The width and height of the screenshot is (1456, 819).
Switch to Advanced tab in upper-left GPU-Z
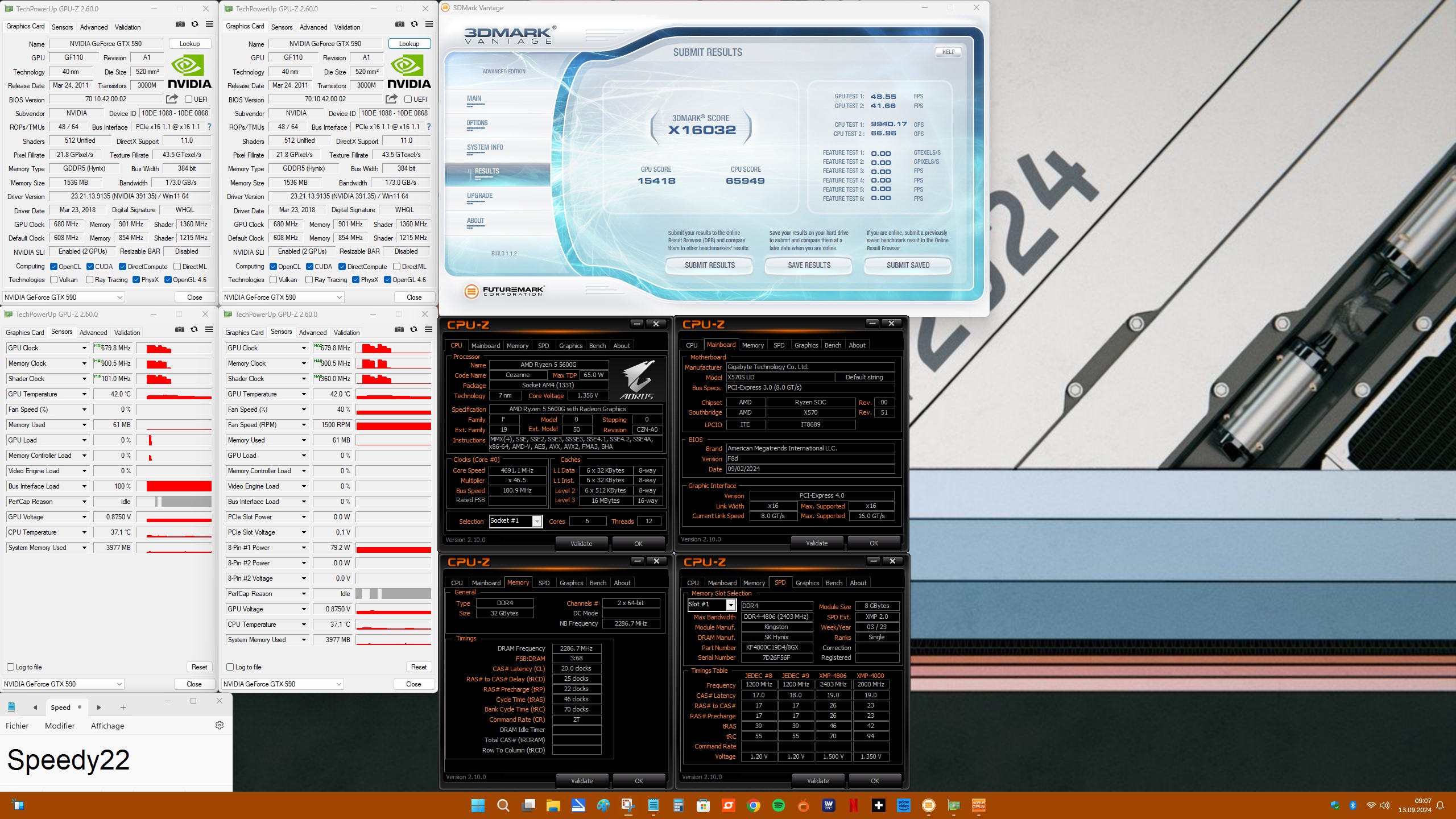94,27
